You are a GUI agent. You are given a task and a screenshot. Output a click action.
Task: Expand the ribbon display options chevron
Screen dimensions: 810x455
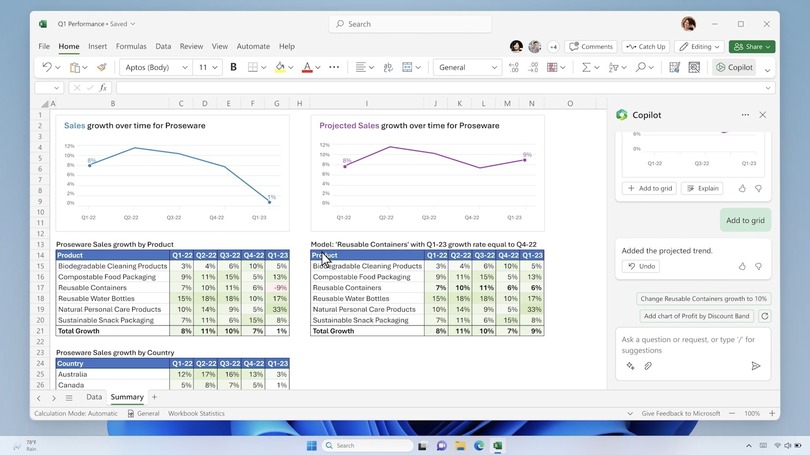click(768, 70)
